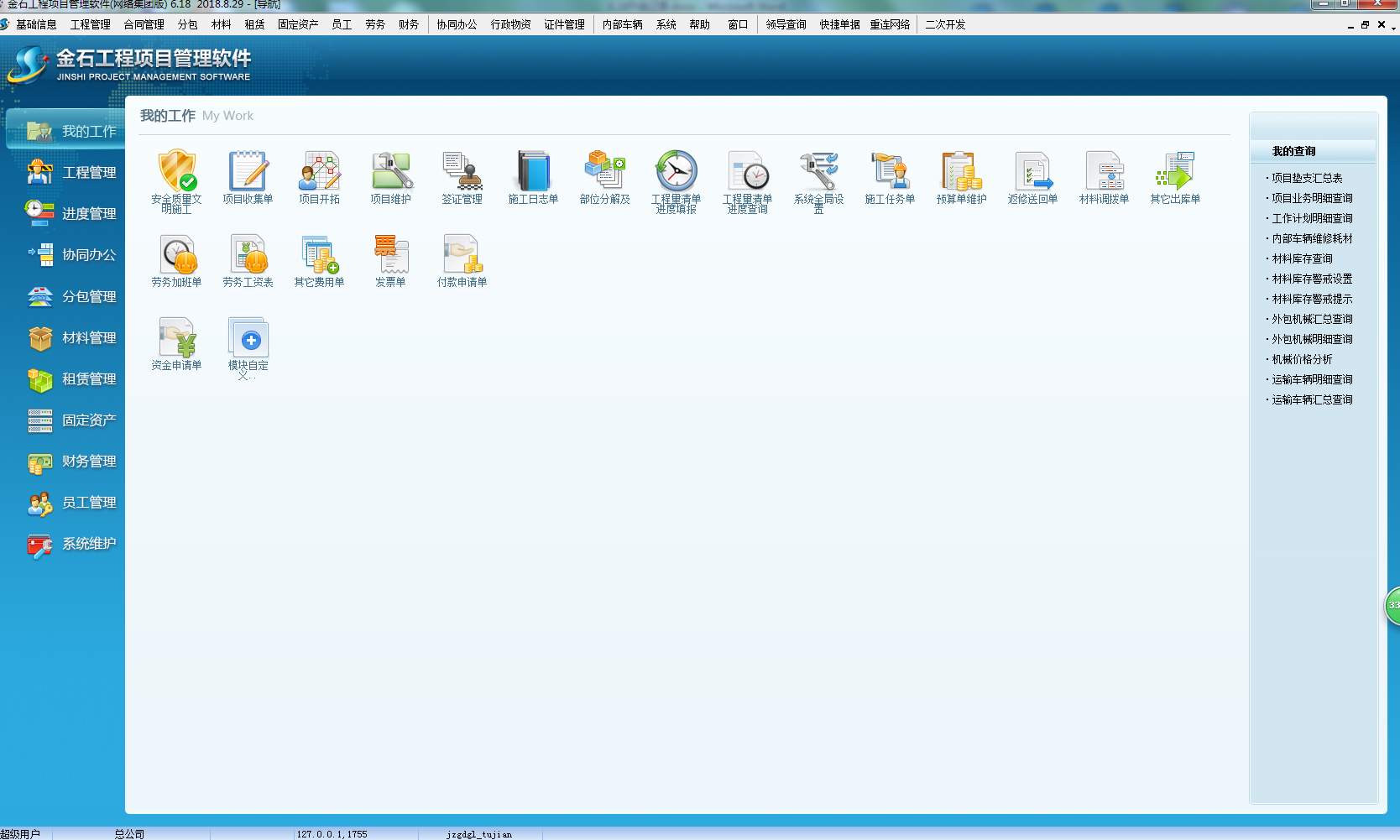Select 工程管理 in the left sidebar

point(72,172)
